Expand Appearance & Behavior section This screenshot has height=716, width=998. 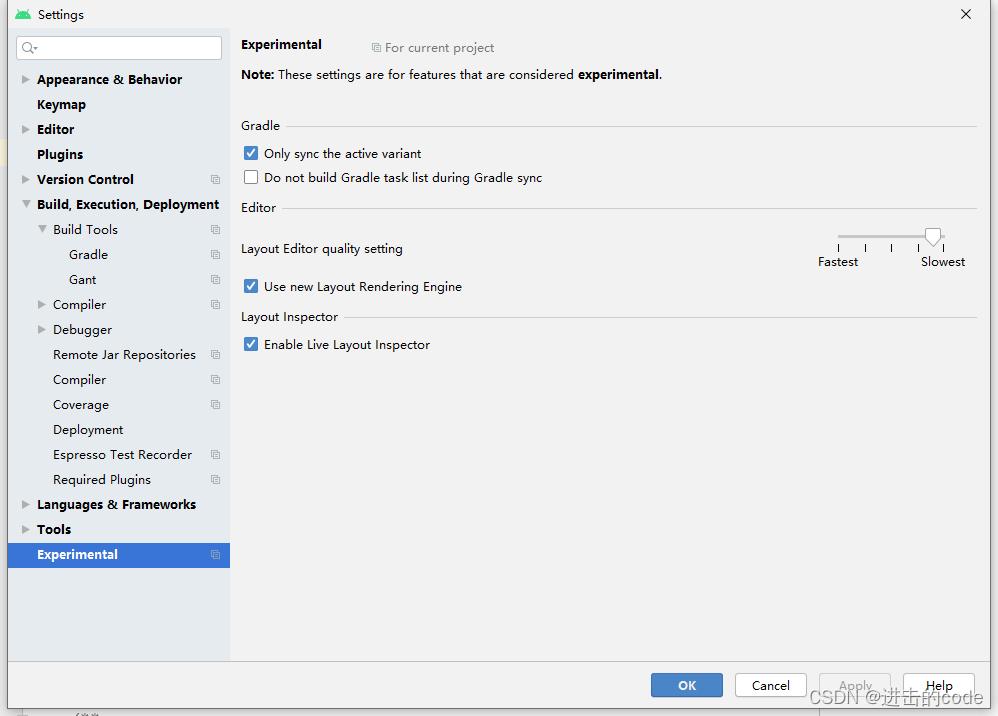pyautogui.click(x=25, y=80)
